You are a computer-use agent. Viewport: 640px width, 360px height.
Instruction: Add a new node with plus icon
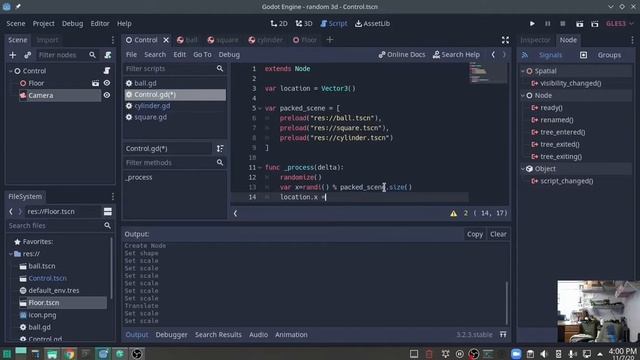[13, 55]
